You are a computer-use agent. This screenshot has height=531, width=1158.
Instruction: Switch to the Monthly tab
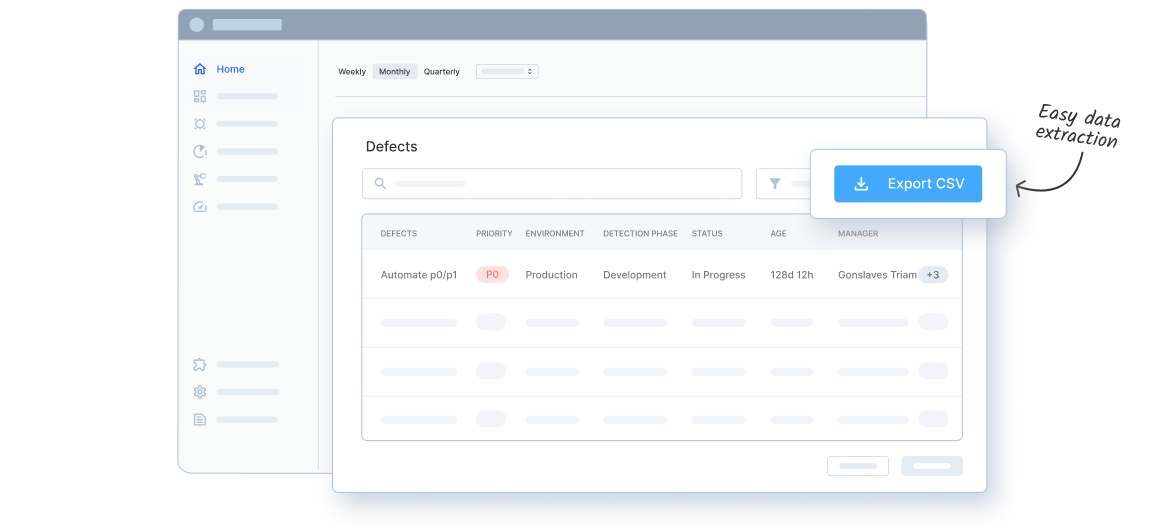(x=394, y=72)
